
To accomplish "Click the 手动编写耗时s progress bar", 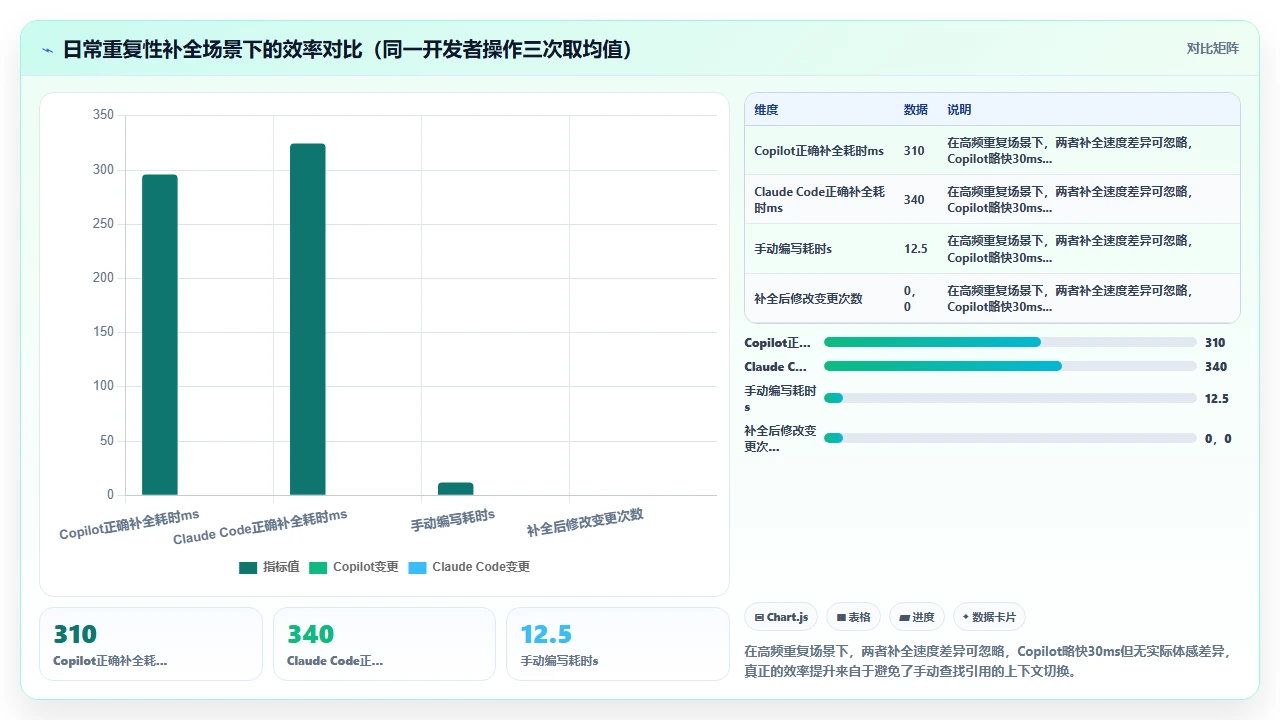I will point(1010,398).
